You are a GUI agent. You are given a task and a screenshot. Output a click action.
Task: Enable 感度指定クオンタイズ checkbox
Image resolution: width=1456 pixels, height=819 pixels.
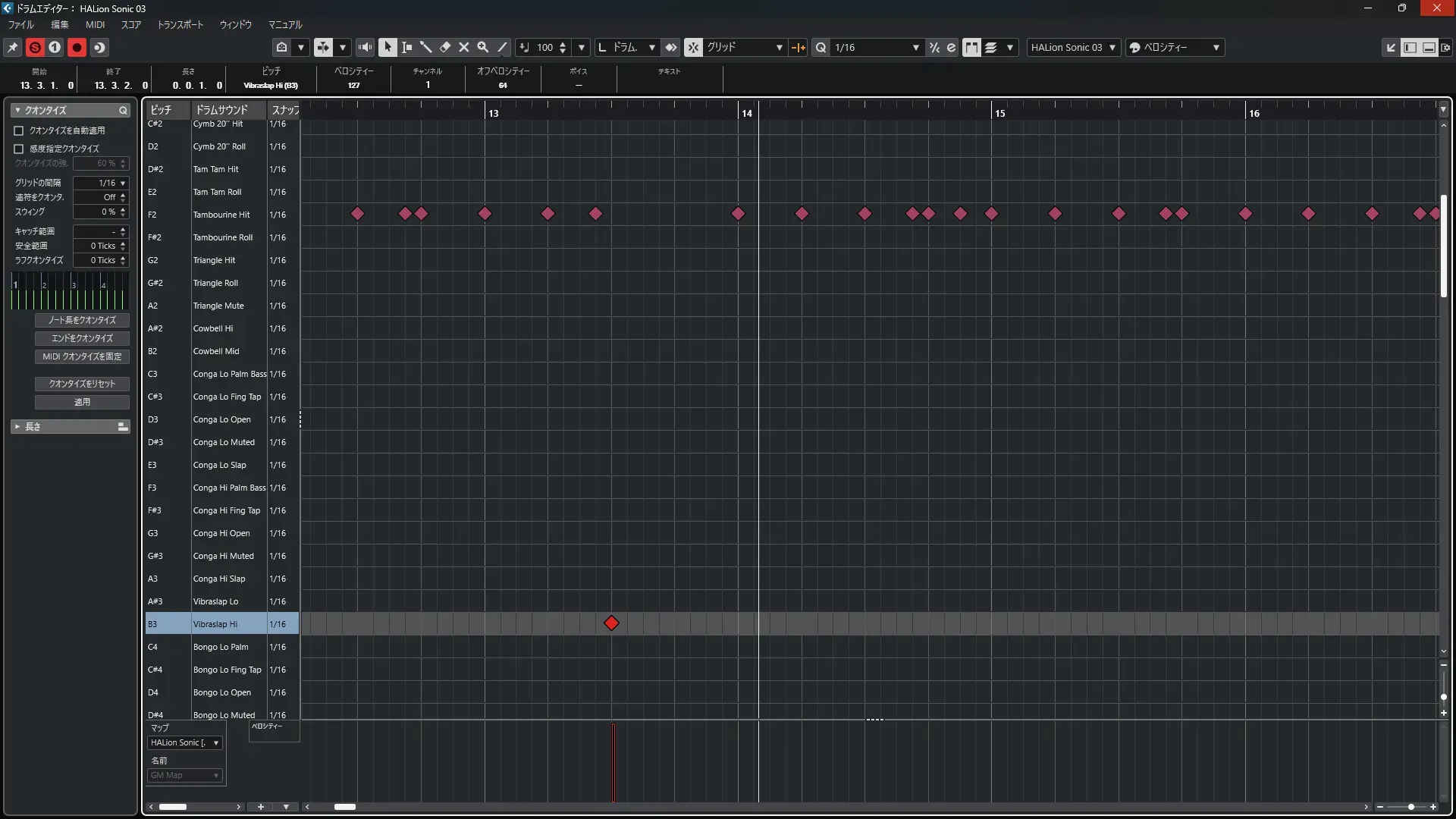[19, 149]
